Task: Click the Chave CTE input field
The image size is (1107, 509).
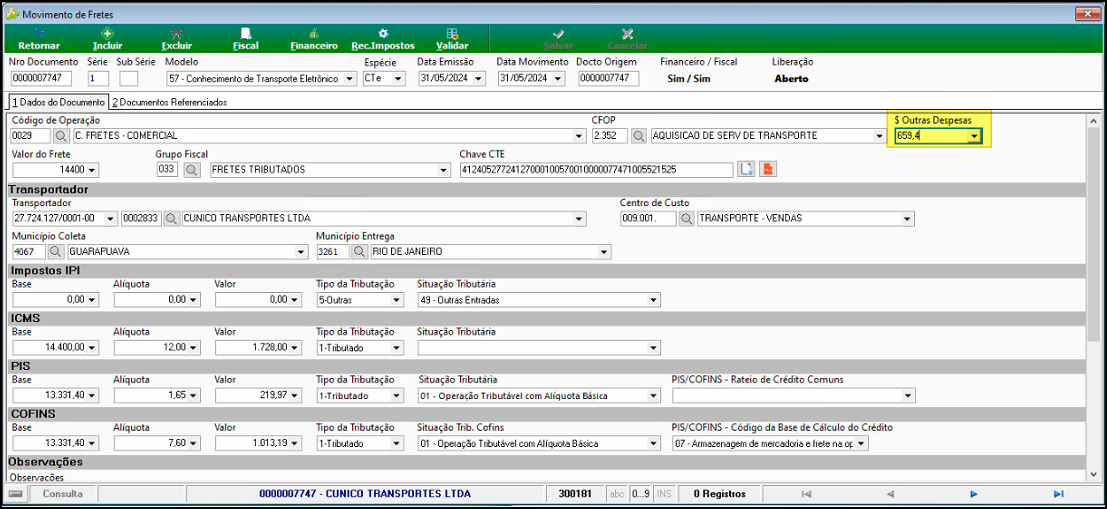Action: point(597,170)
